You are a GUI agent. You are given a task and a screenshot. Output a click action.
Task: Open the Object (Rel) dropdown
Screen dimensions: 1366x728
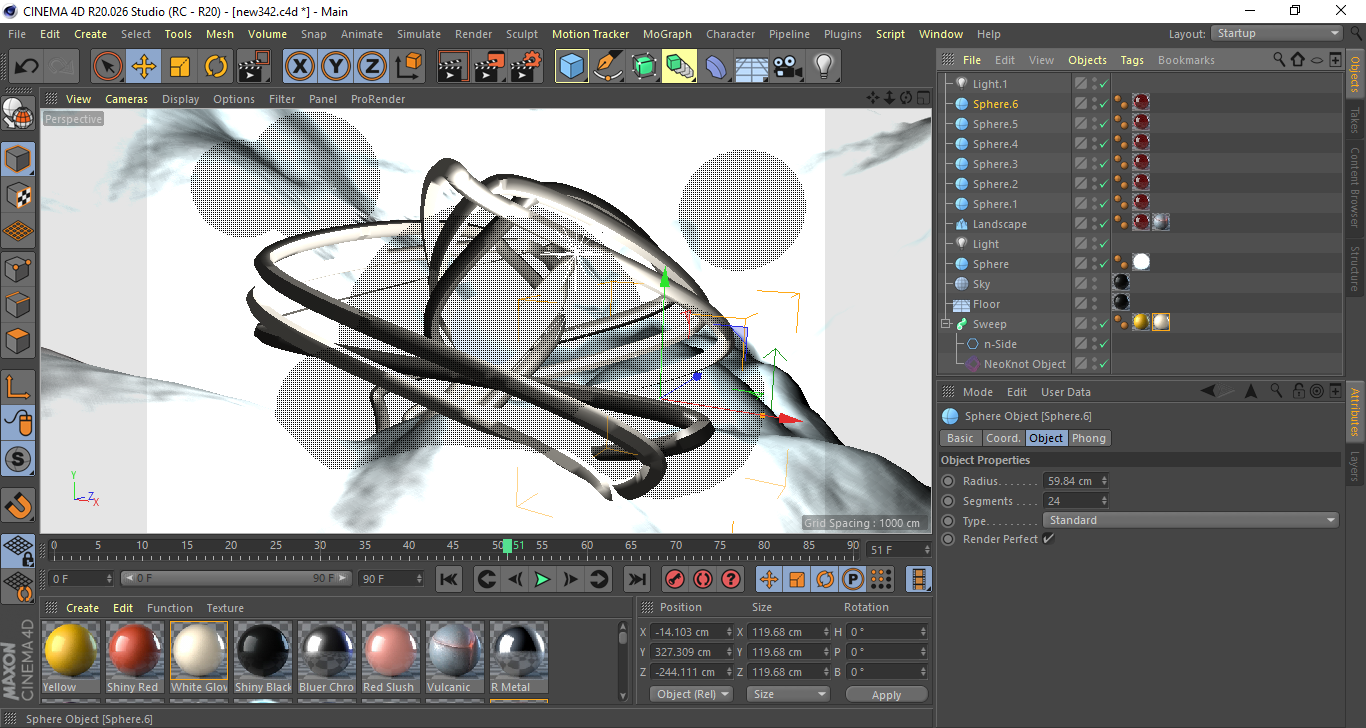point(691,694)
